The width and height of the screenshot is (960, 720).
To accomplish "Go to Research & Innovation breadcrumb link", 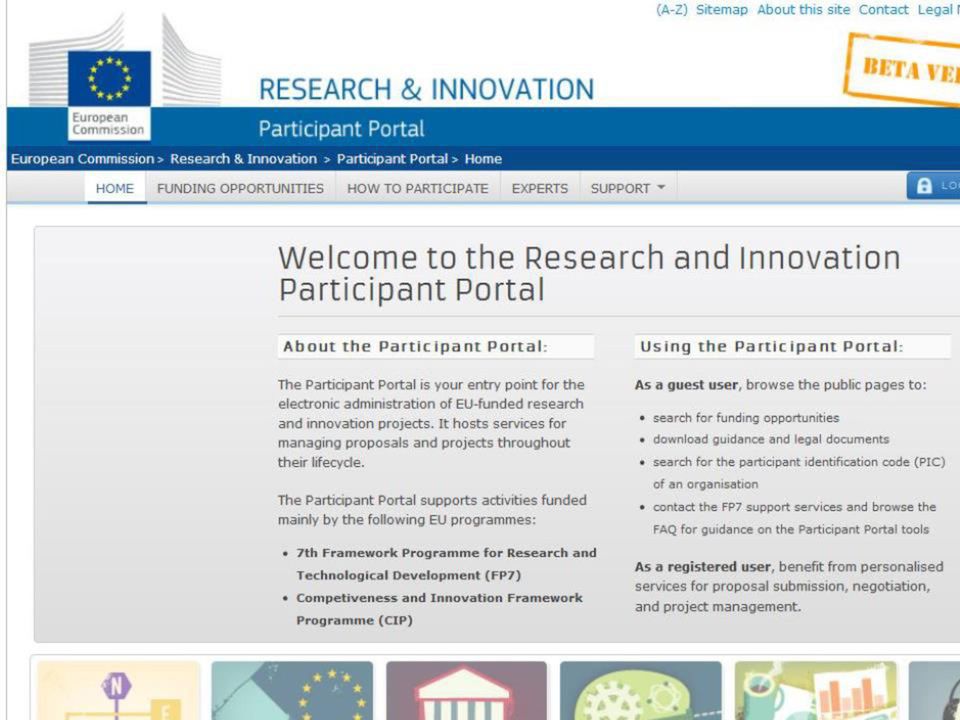I will click(244, 159).
